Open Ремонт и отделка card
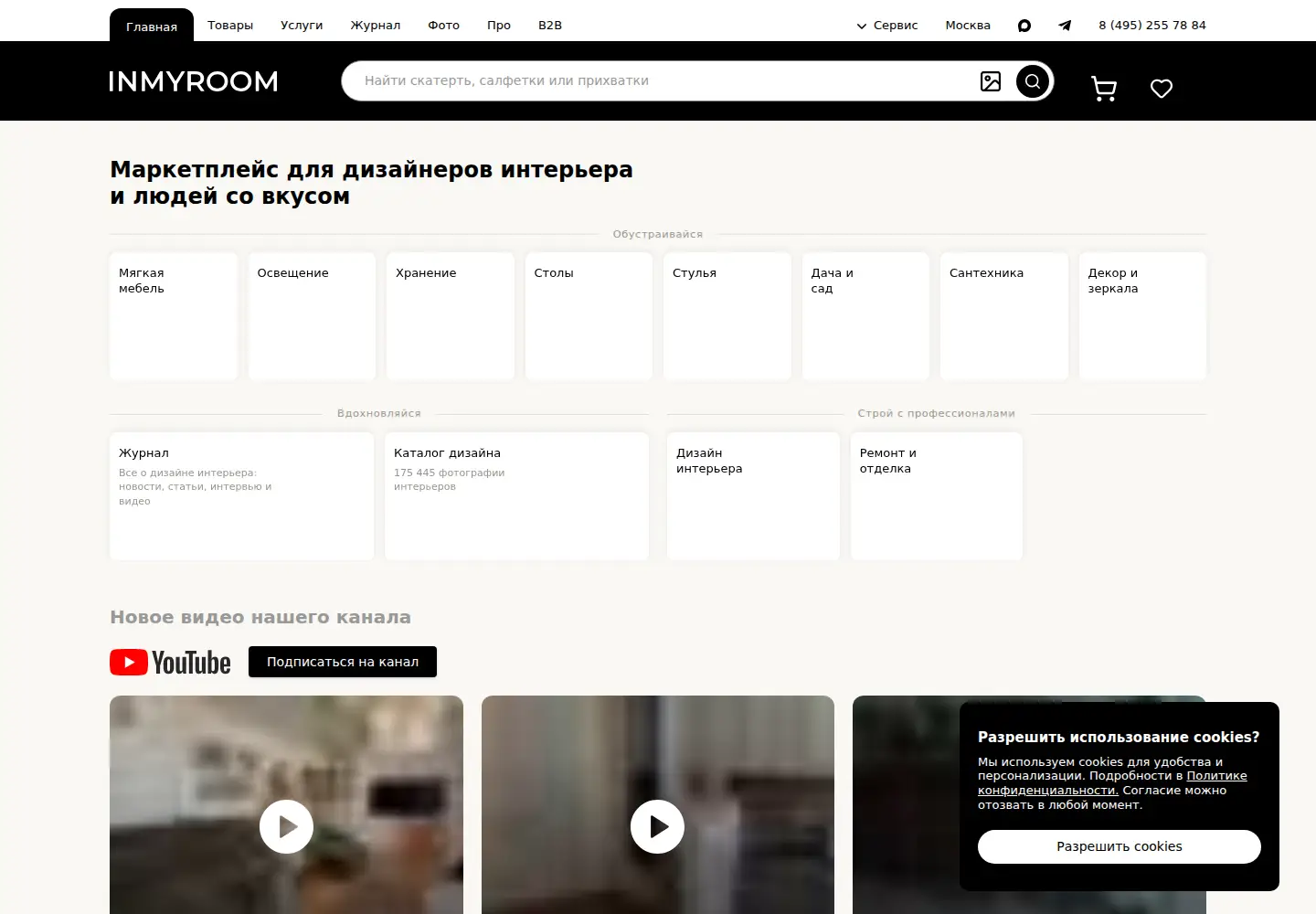This screenshot has height=914, width=1316. click(x=937, y=496)
